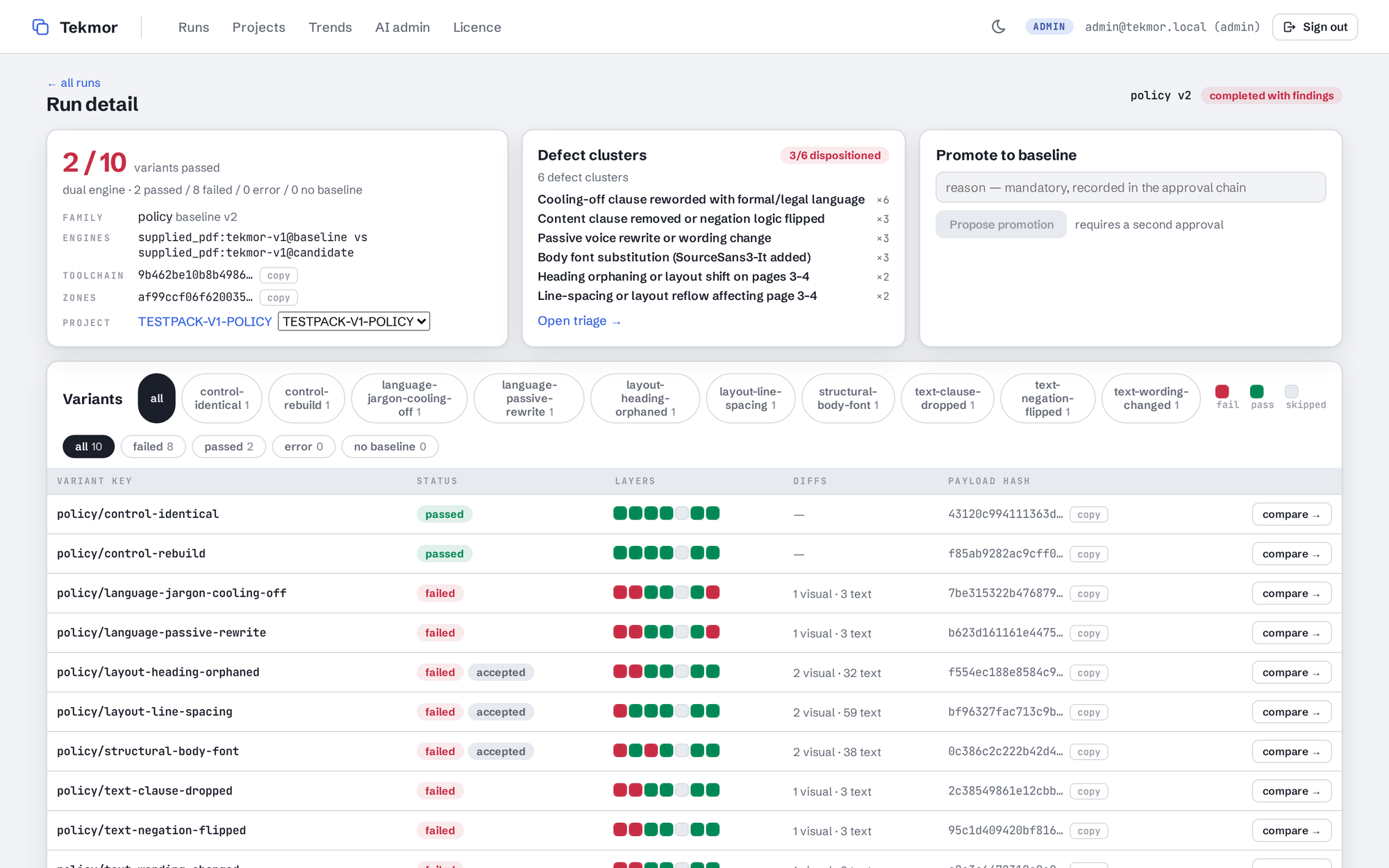Filter by control-identical variant

click(222, 399)
